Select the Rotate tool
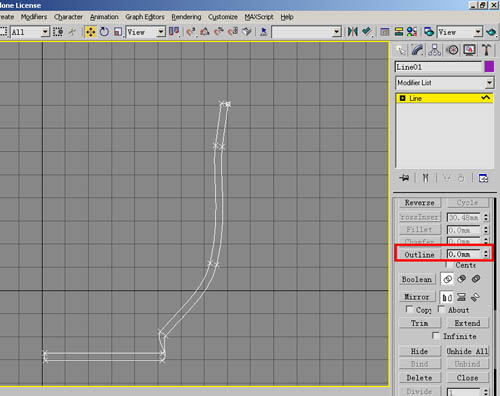 point(104,32)
